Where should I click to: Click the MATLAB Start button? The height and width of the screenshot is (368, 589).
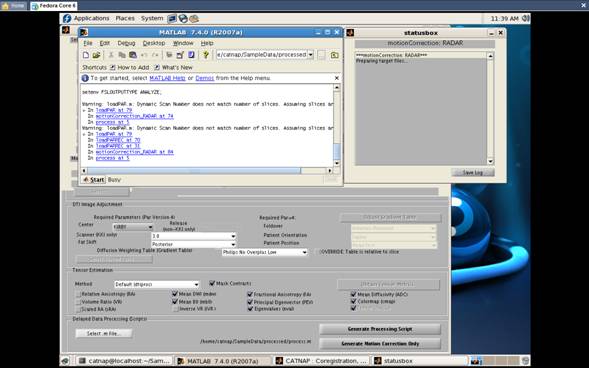tap(93, 180)
